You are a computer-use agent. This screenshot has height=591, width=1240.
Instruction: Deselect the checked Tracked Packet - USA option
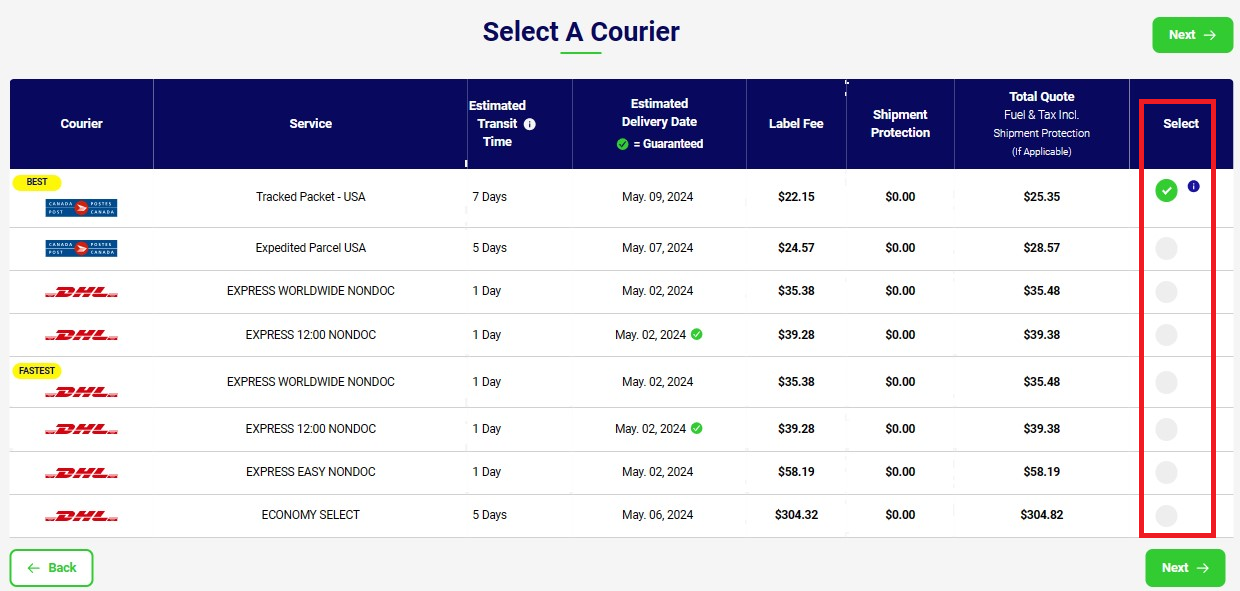point(1166,191)
